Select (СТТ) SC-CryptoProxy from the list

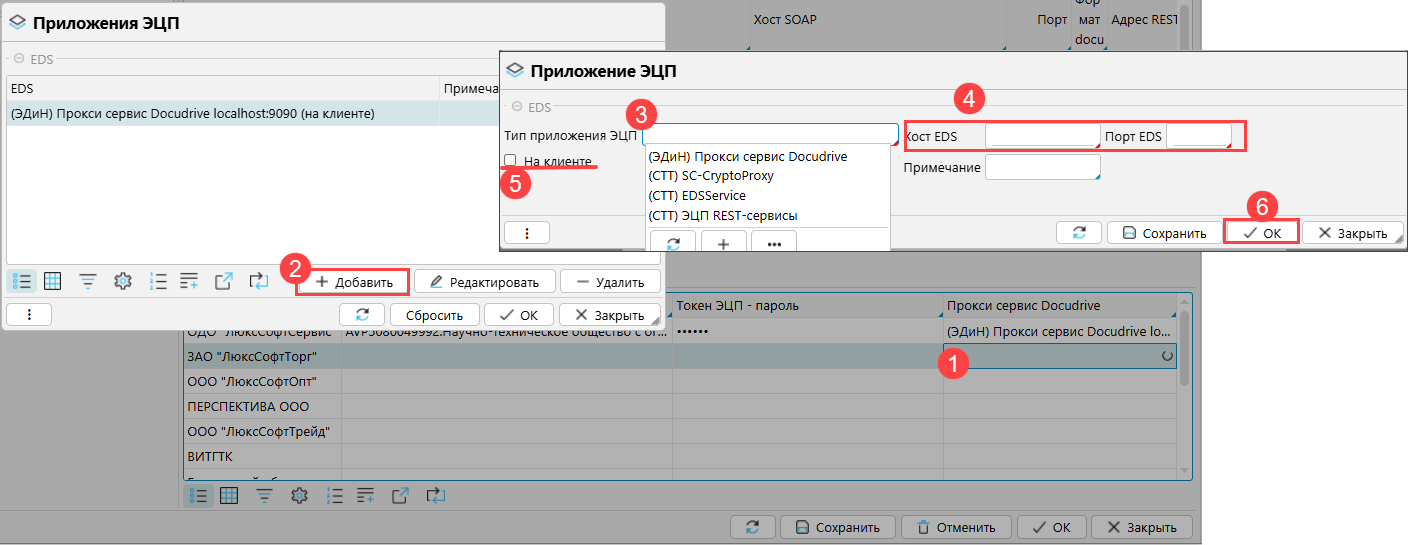(710, 176)
